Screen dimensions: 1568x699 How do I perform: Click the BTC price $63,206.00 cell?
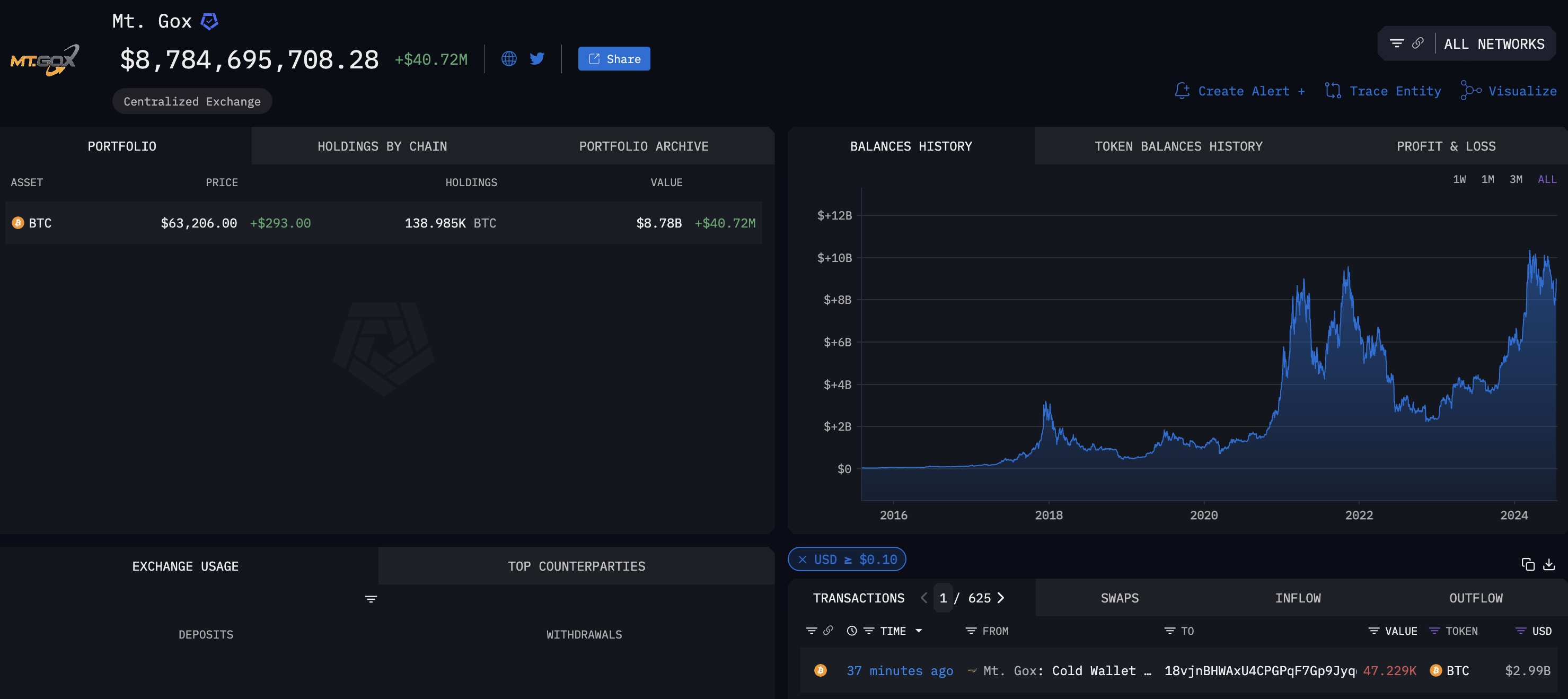coord(198,223)
